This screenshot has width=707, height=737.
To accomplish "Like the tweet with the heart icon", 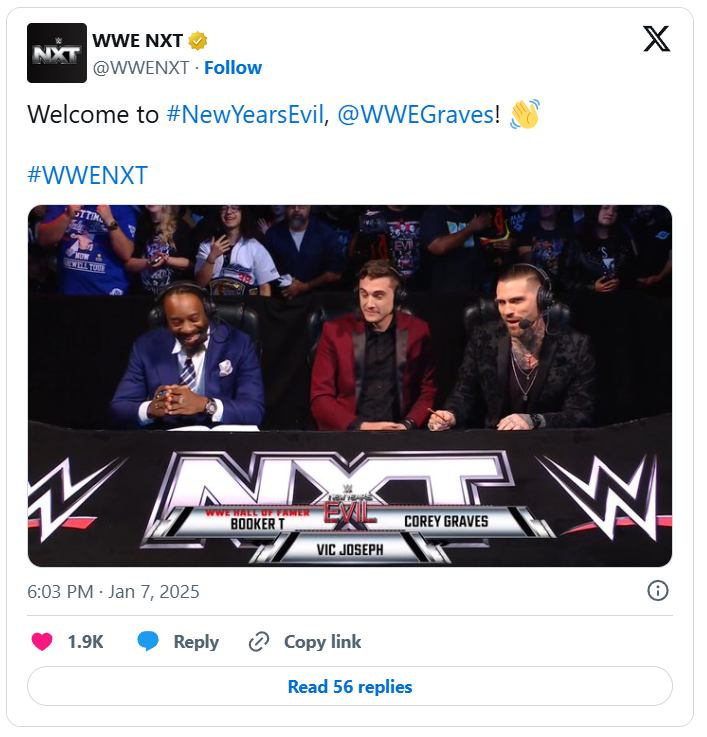I will coord(42,642).
